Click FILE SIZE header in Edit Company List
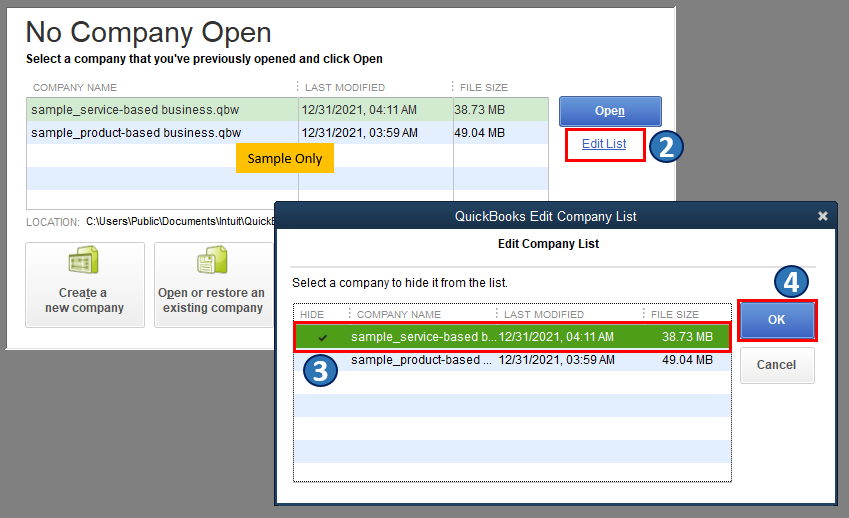 (x=675, y=314)
